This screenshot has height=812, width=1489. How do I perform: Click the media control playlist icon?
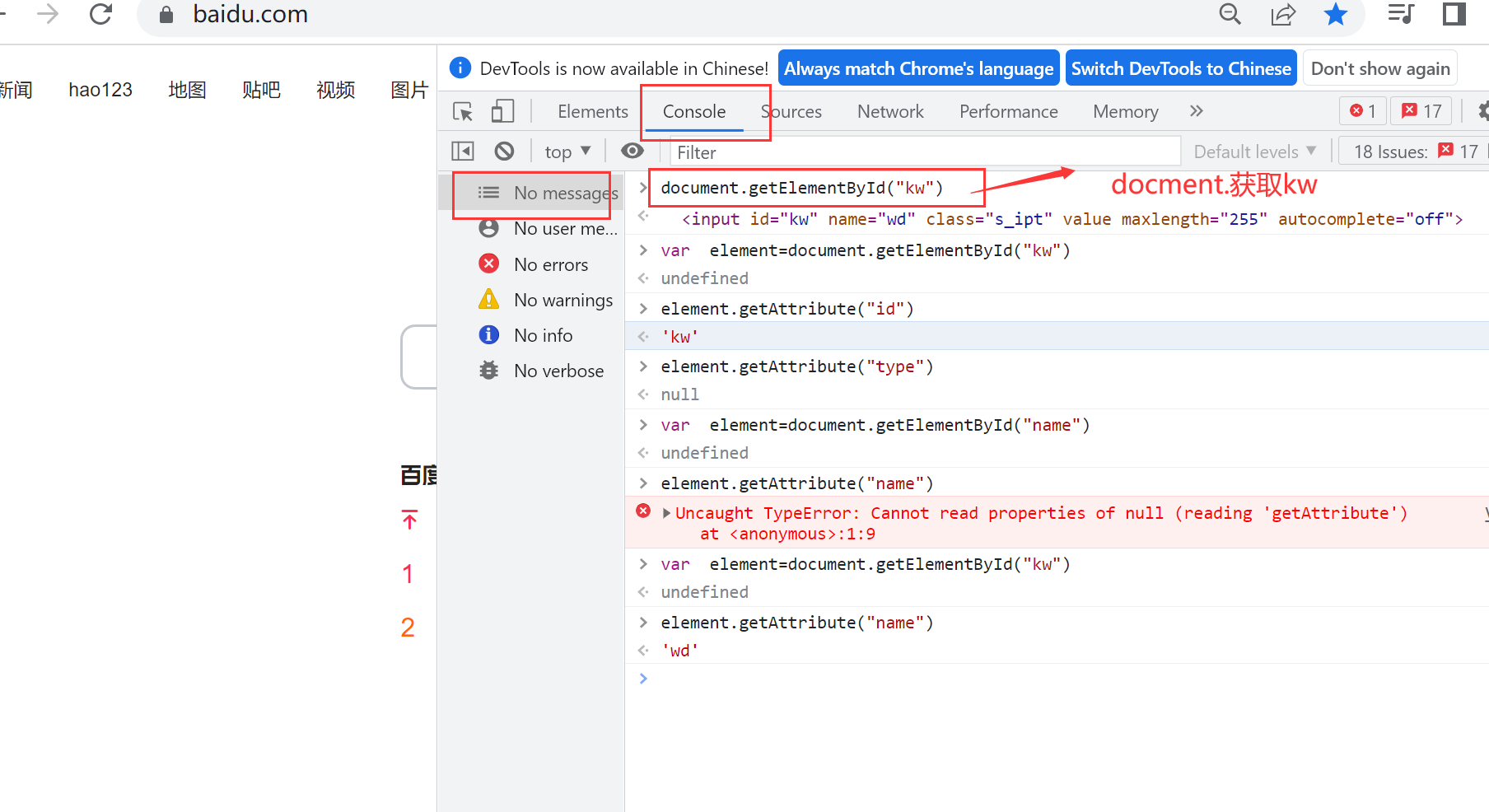[1400, 14]
